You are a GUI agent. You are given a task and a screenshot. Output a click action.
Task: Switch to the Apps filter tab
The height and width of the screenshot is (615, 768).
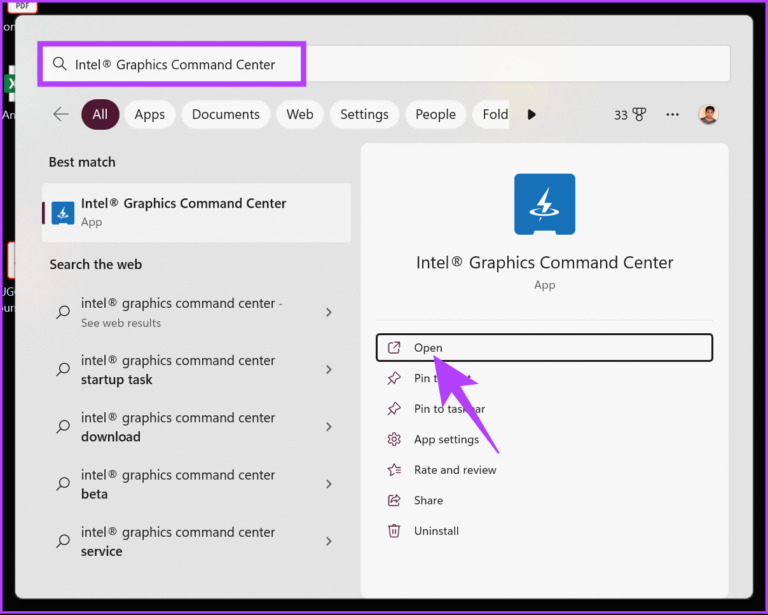coord(149,115)
